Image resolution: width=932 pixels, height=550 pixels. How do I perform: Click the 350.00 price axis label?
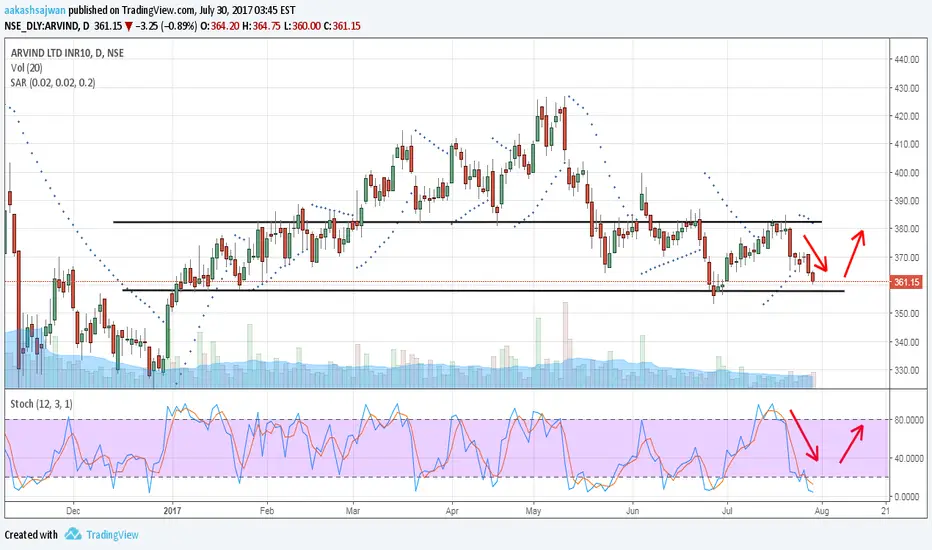pos(907,313)
